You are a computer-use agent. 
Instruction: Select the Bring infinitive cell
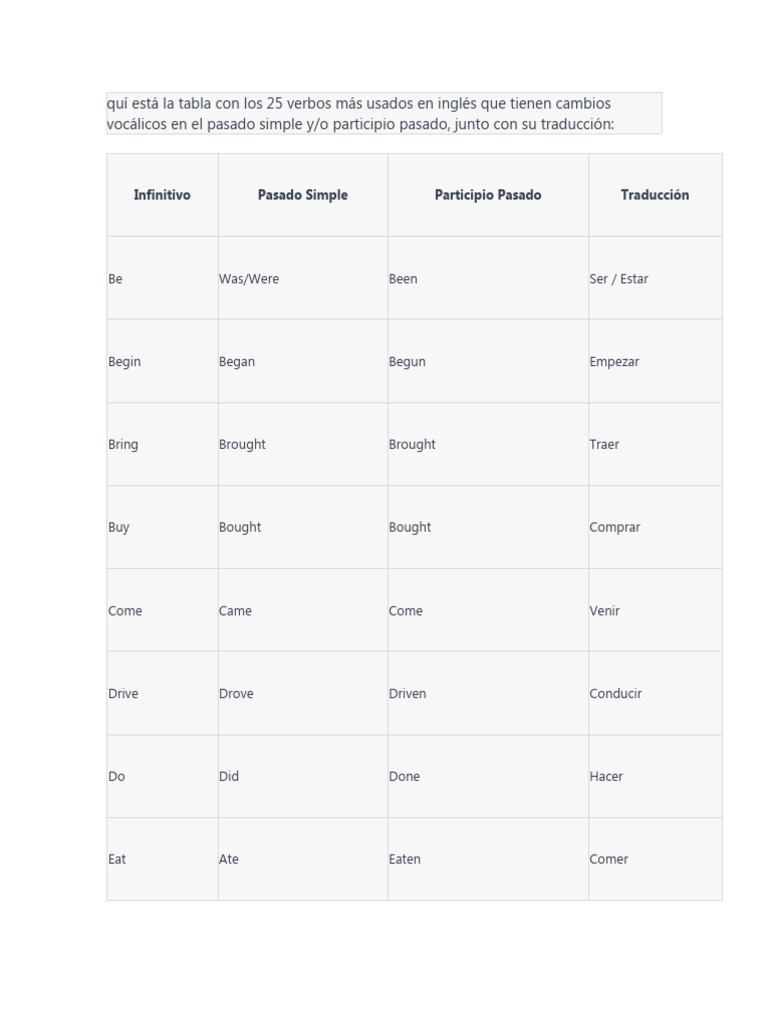click(123, 445)
